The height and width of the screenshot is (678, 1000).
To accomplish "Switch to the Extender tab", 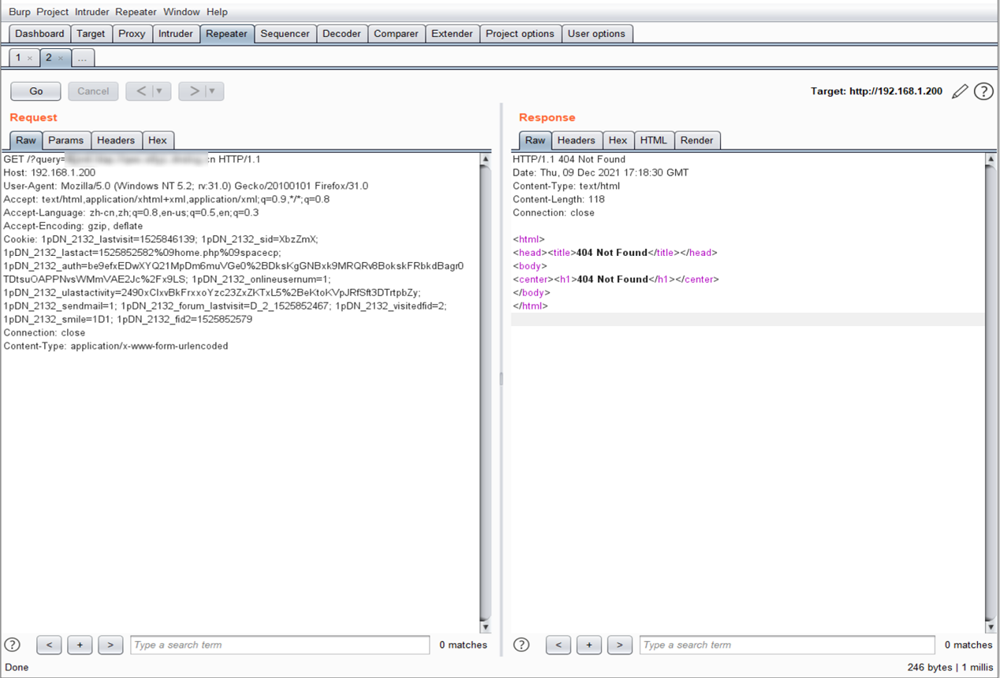I will (452, 34).
